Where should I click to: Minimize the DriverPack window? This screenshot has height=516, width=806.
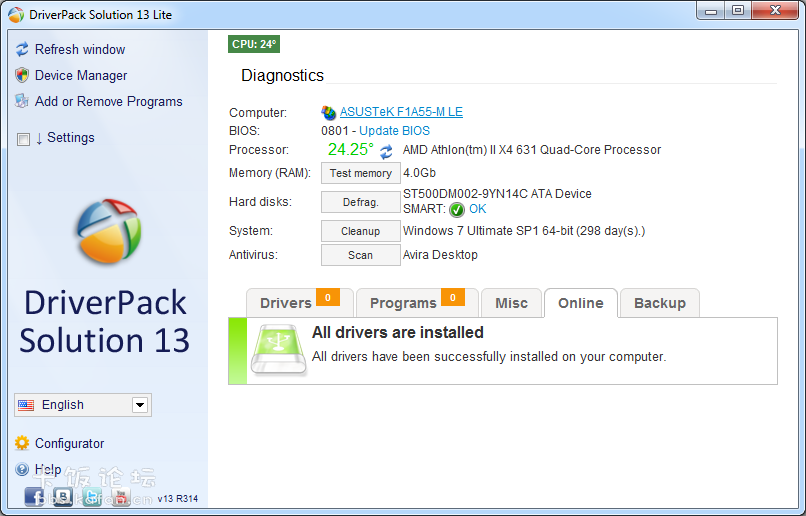click(x=711, y=11)
